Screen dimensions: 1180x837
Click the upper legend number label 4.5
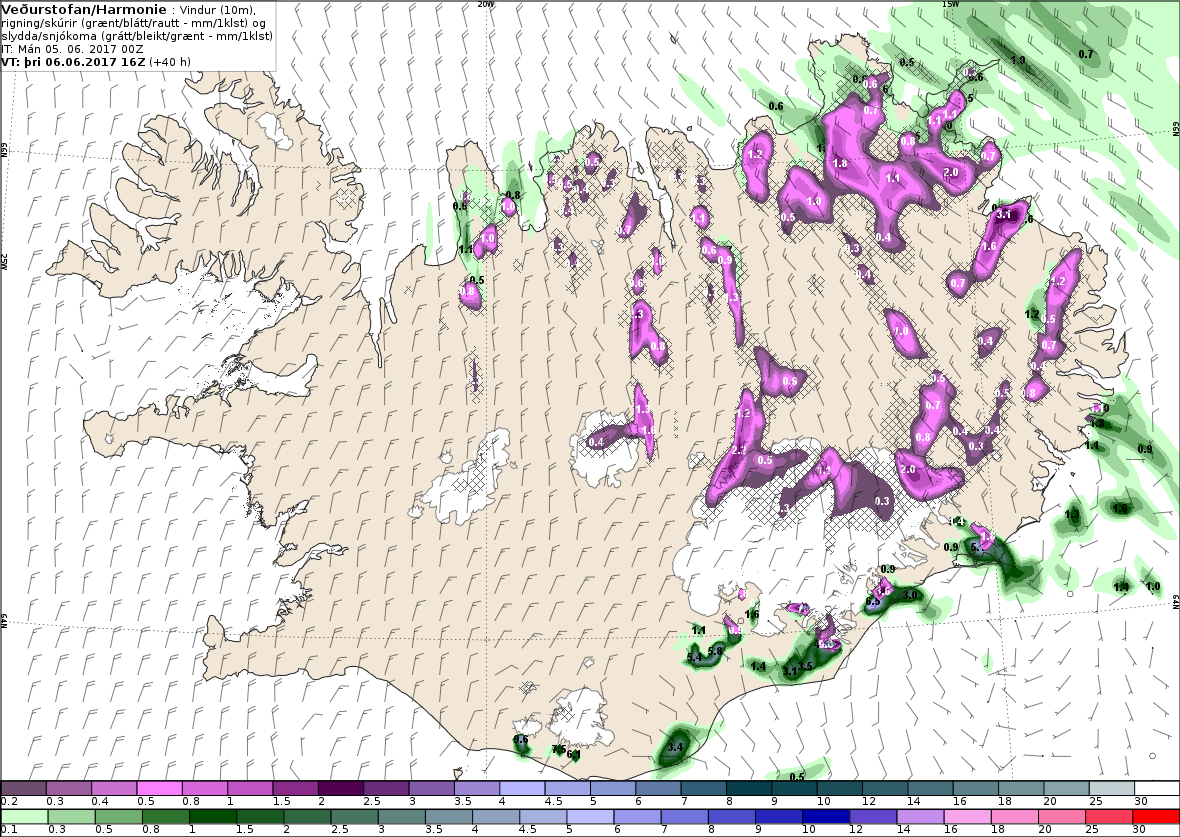(553, 802)
